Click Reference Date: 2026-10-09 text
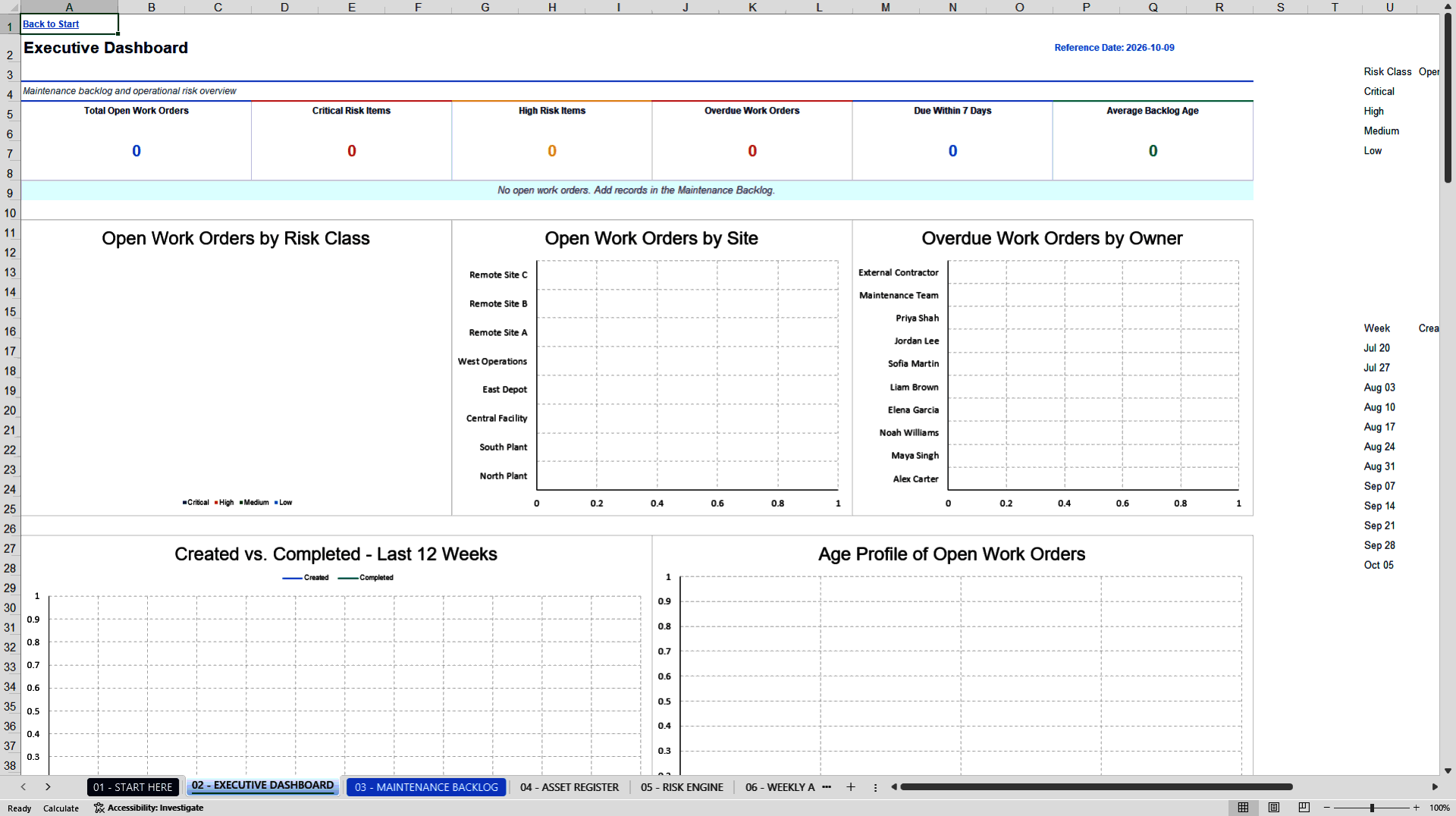The height and width of the screenshot is (816, 1456). point(1114,48)
